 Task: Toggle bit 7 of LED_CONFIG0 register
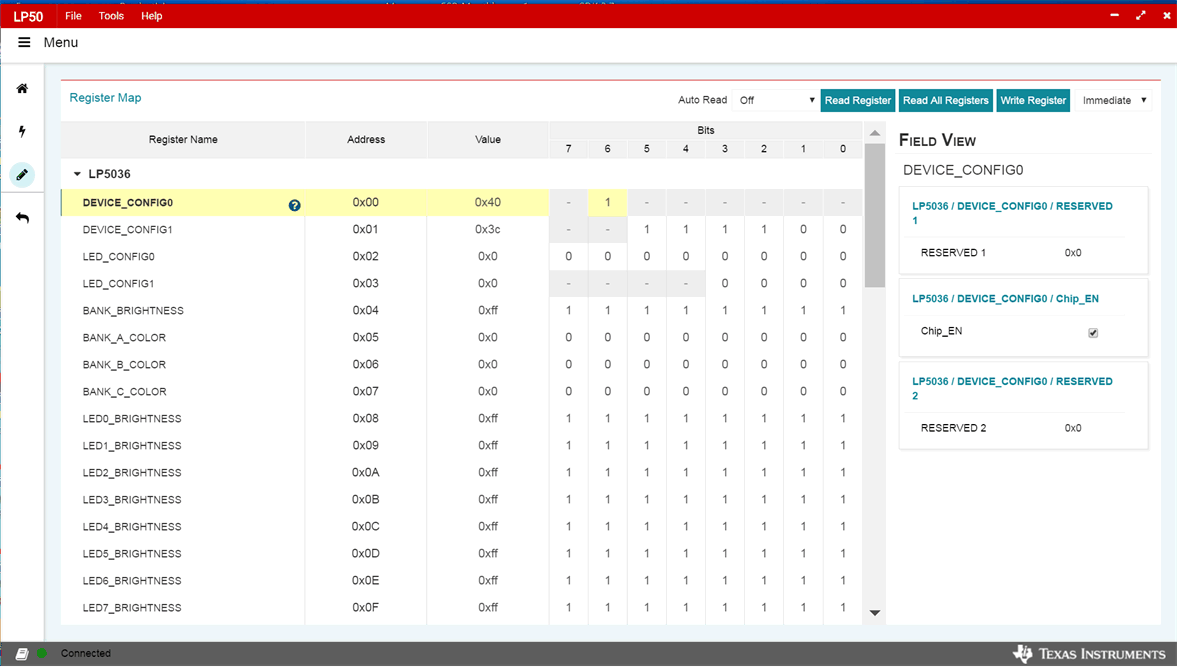(x=568, y=257)
